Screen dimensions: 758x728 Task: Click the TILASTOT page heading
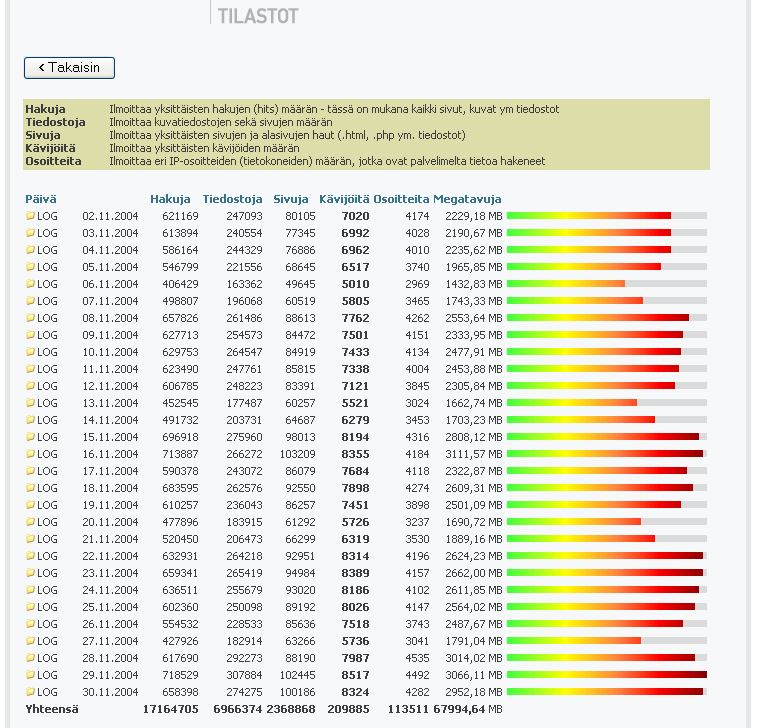click(258, 16)
